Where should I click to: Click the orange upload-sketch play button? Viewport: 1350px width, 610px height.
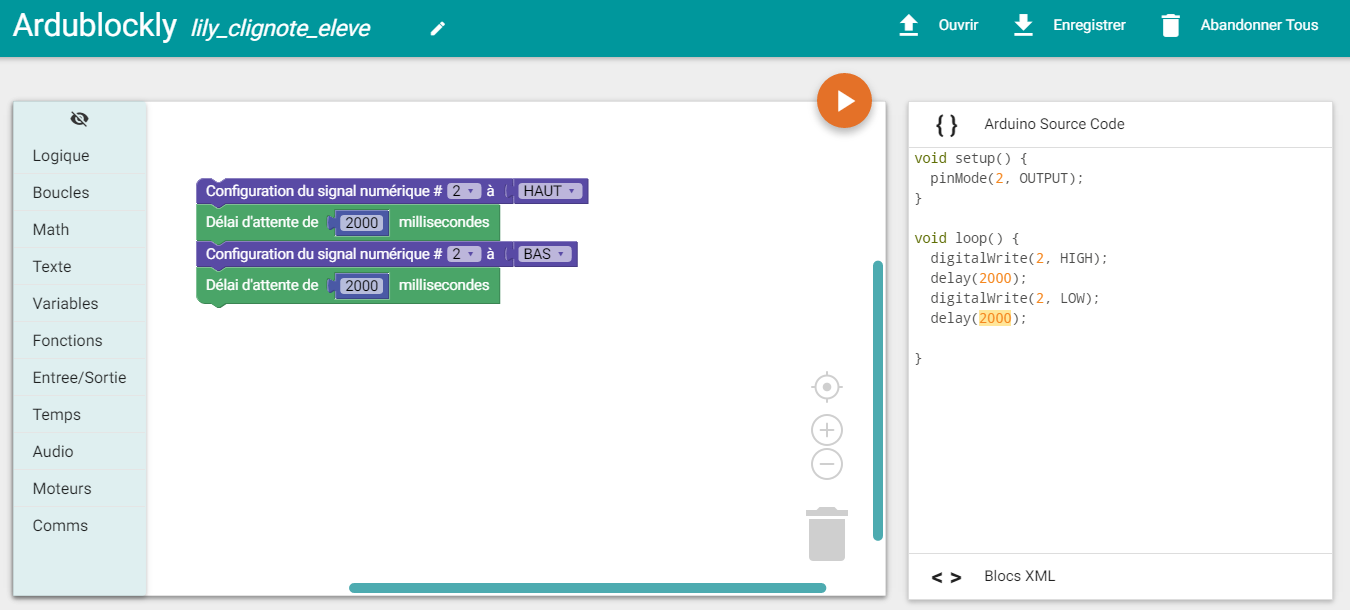click(844, 101)
